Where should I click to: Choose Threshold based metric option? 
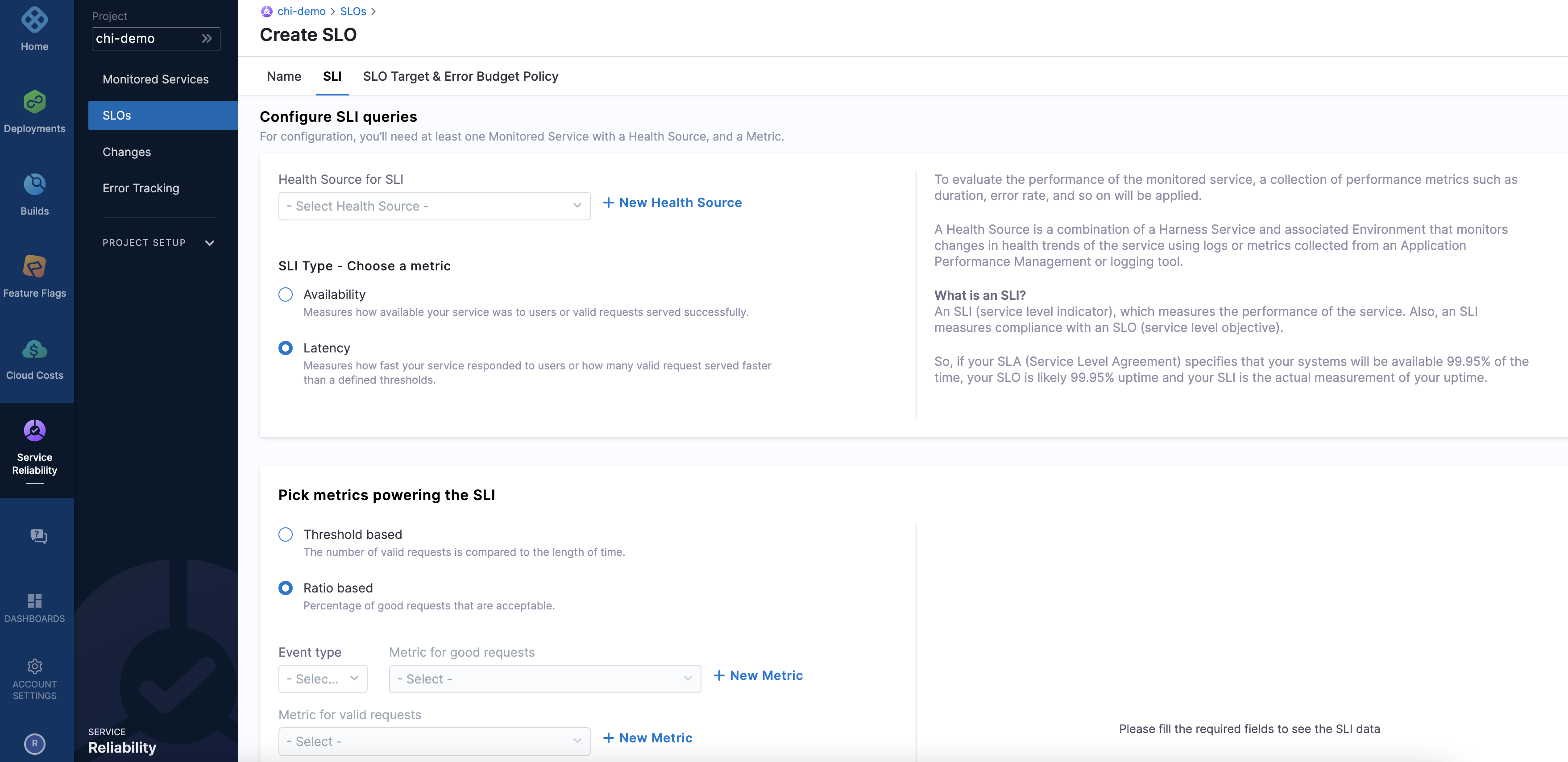286,534
